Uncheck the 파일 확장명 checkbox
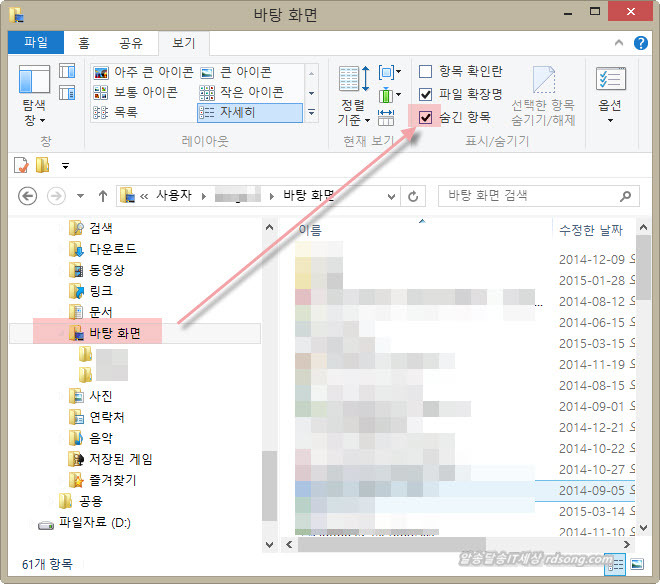660x584 pixels. coord(426,94)
